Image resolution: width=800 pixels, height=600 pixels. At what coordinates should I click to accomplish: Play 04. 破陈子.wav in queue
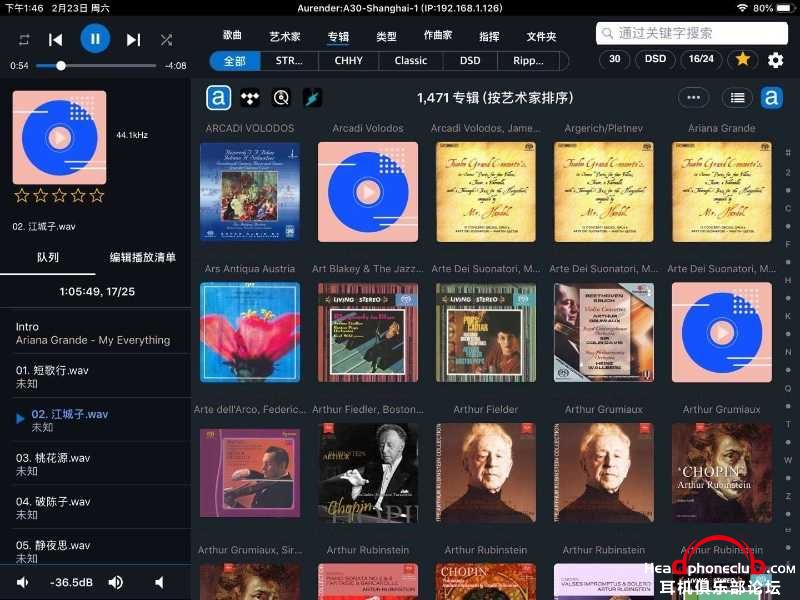[96, 508]
